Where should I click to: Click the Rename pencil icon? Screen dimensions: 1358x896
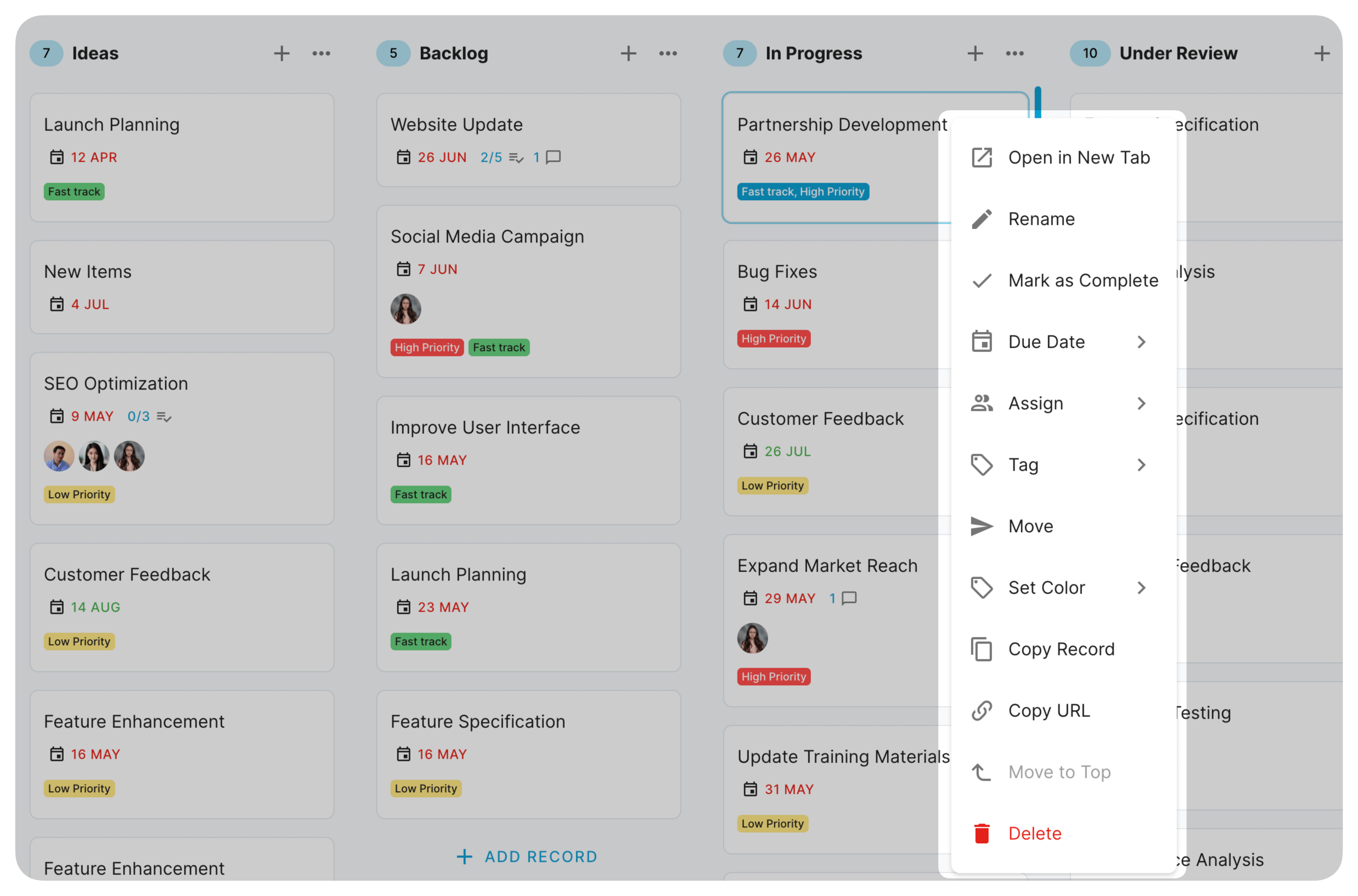click(982, 219)
